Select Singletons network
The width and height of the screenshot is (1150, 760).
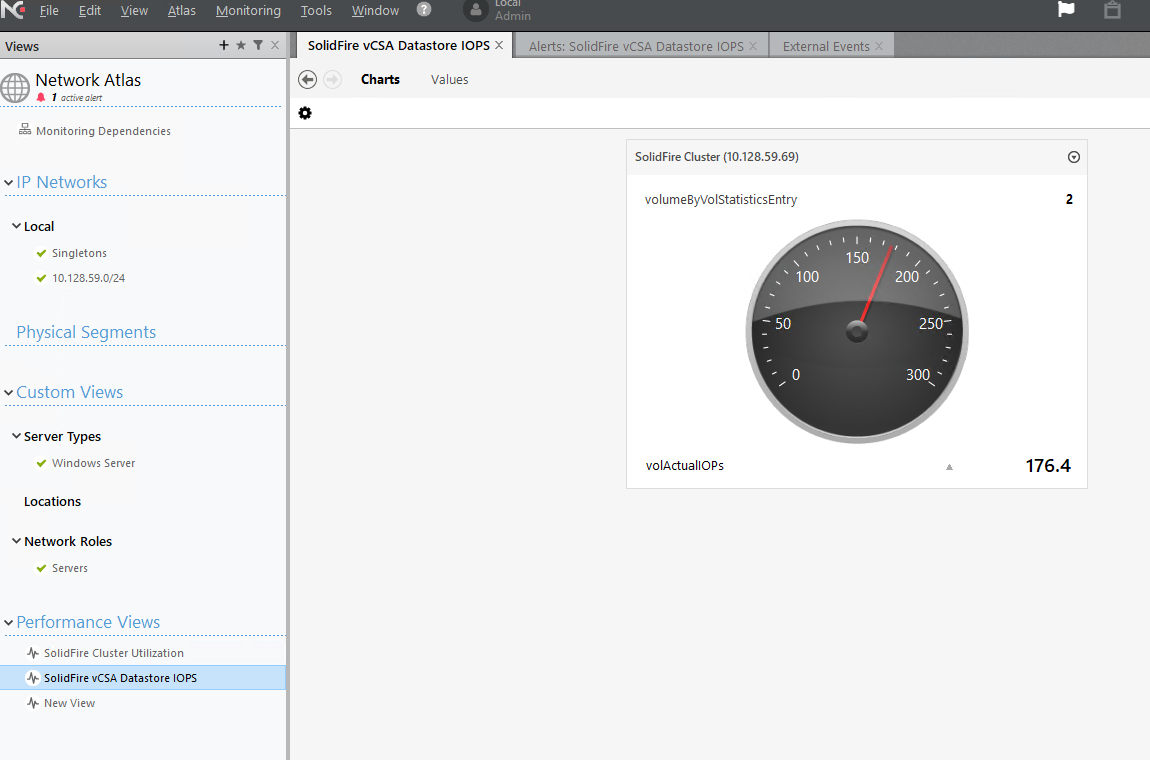pyautogui.click(x=79, y=253)
